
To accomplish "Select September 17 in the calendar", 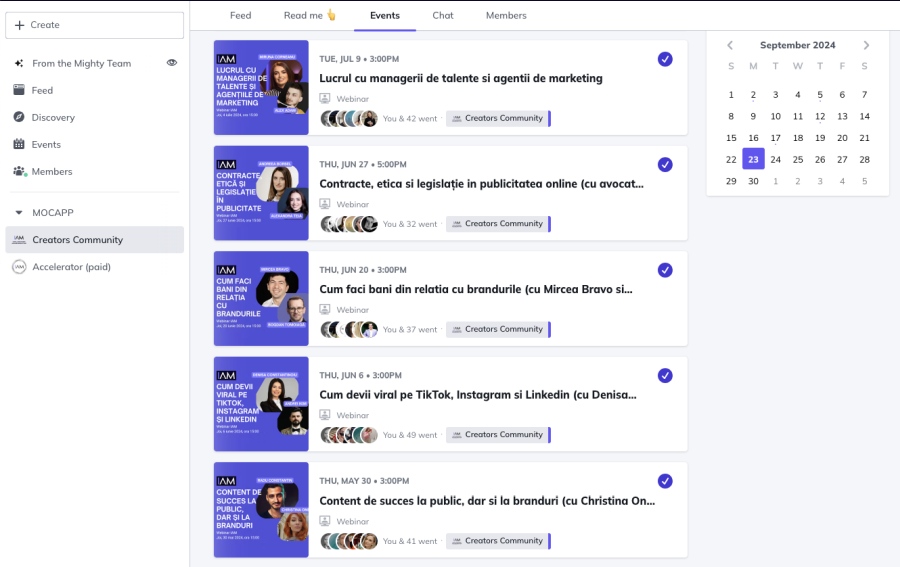I will pos(775,138).
